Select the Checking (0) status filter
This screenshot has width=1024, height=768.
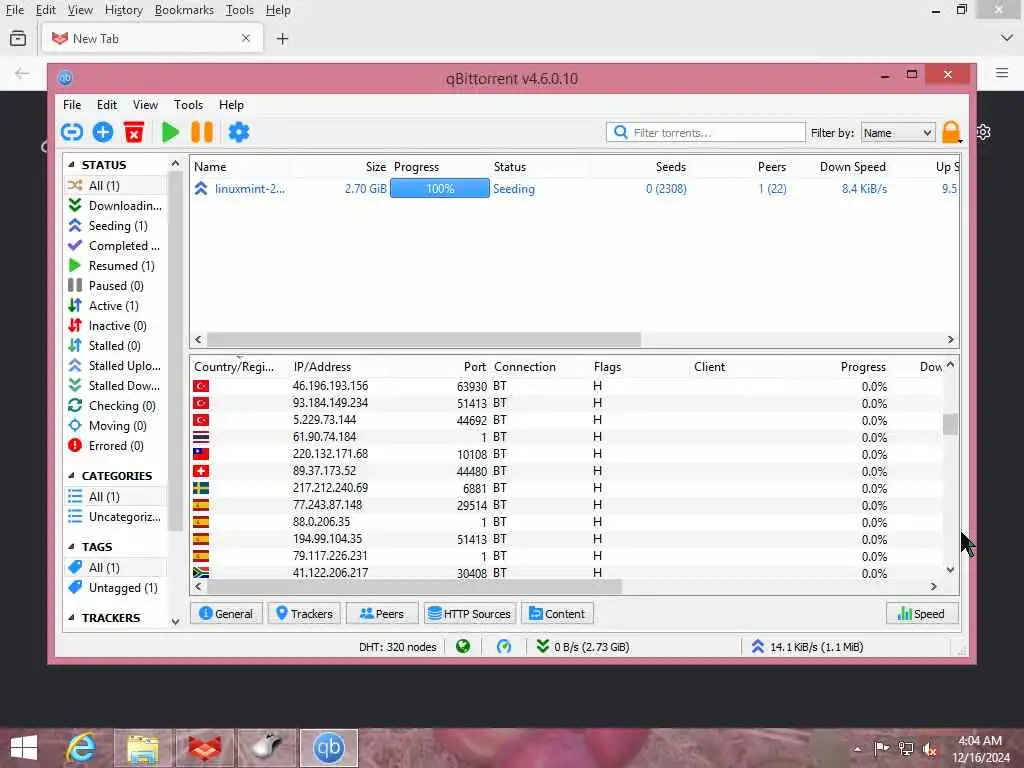[x=116, y=406]
